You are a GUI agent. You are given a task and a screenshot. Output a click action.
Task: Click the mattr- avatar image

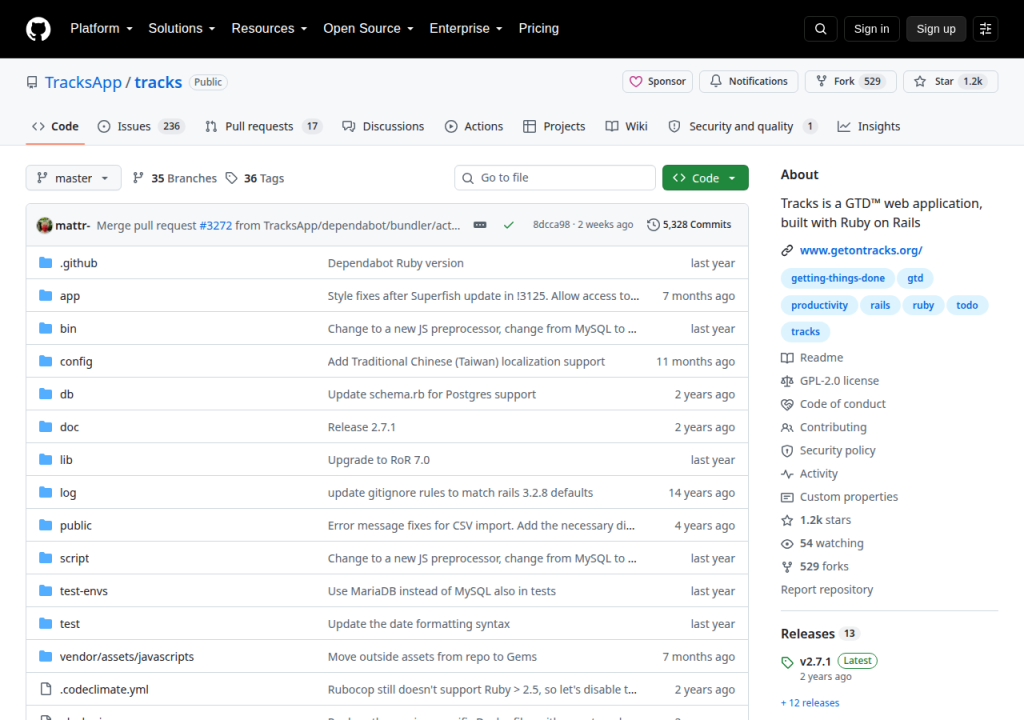coord(44,225)
